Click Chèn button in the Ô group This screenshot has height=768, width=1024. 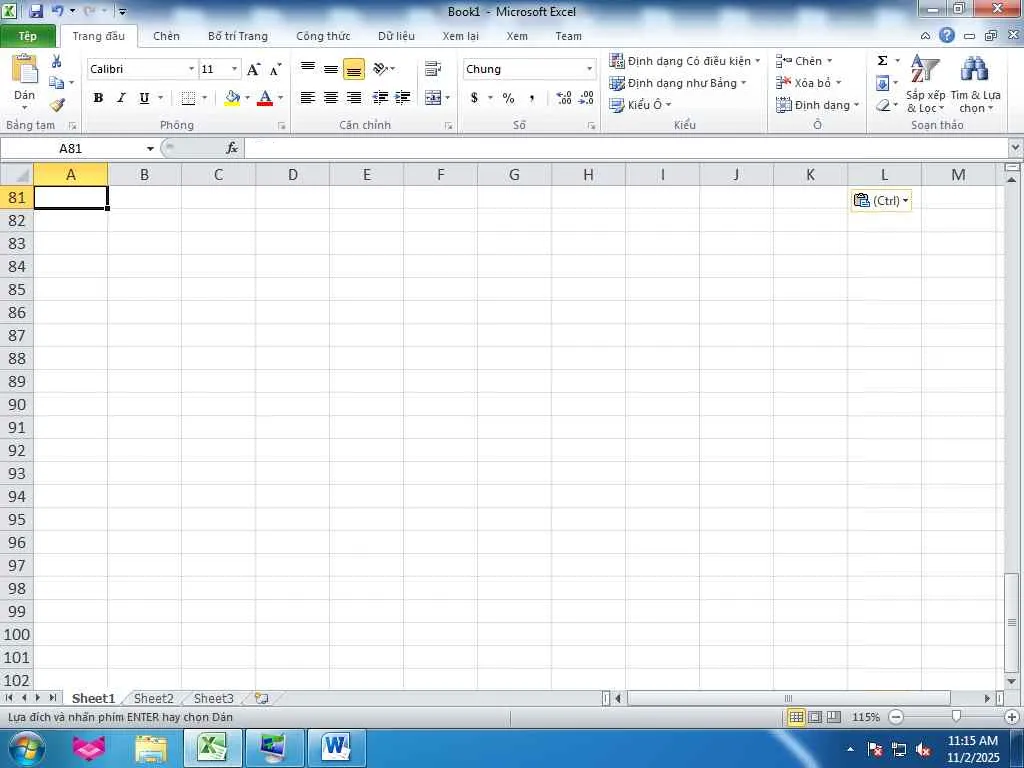pos(804,61)
